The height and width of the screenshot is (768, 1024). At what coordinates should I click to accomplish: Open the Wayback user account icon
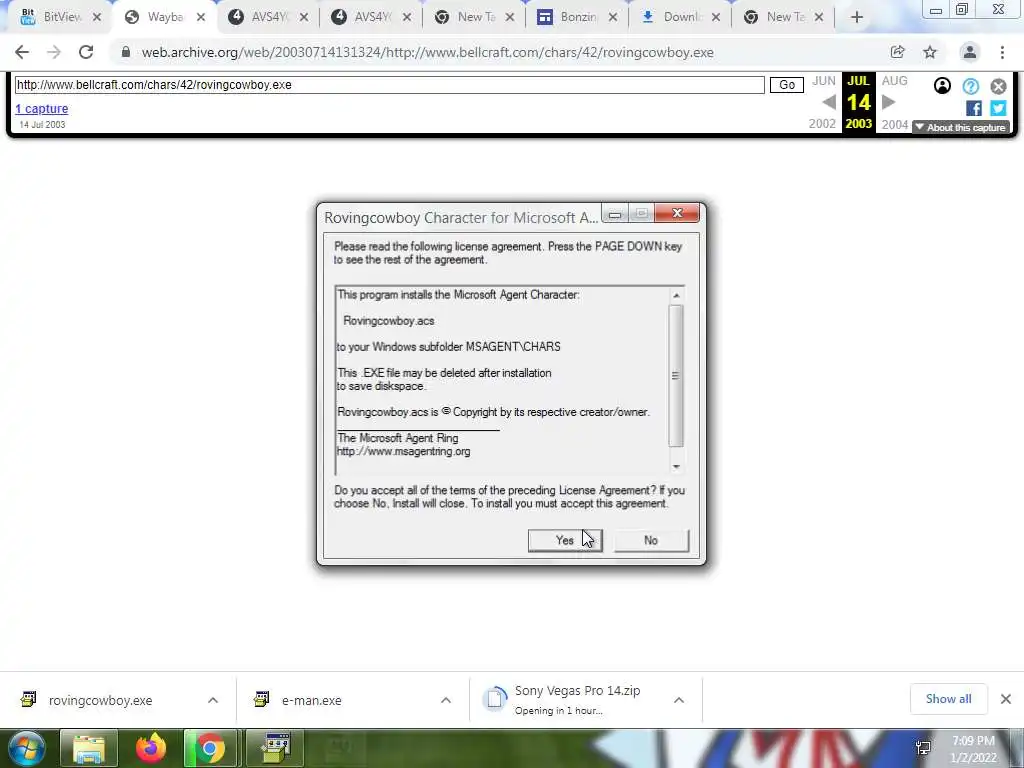pos(942,86)
